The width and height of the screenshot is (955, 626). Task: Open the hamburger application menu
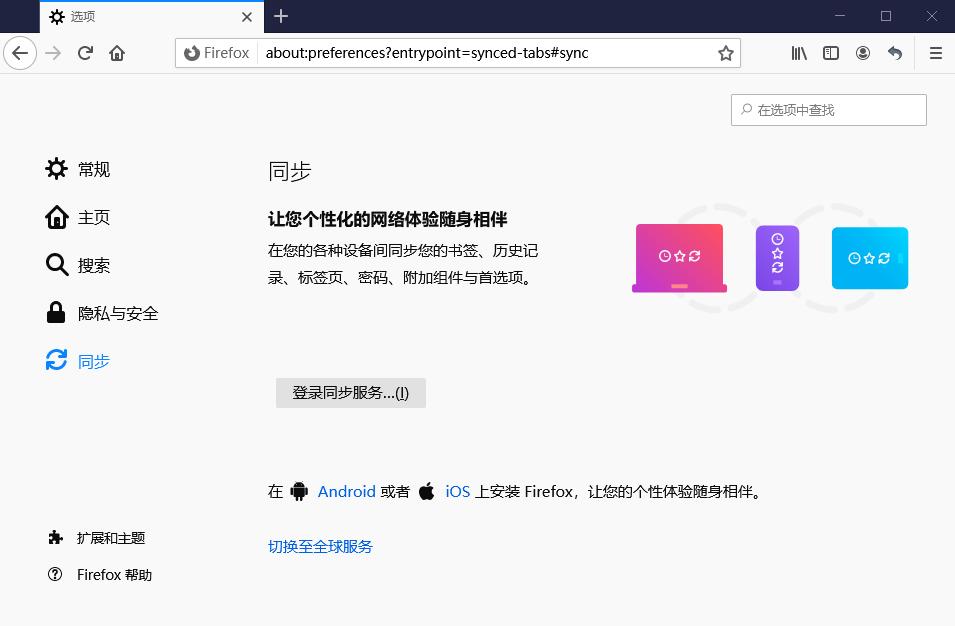pos(936,53)
